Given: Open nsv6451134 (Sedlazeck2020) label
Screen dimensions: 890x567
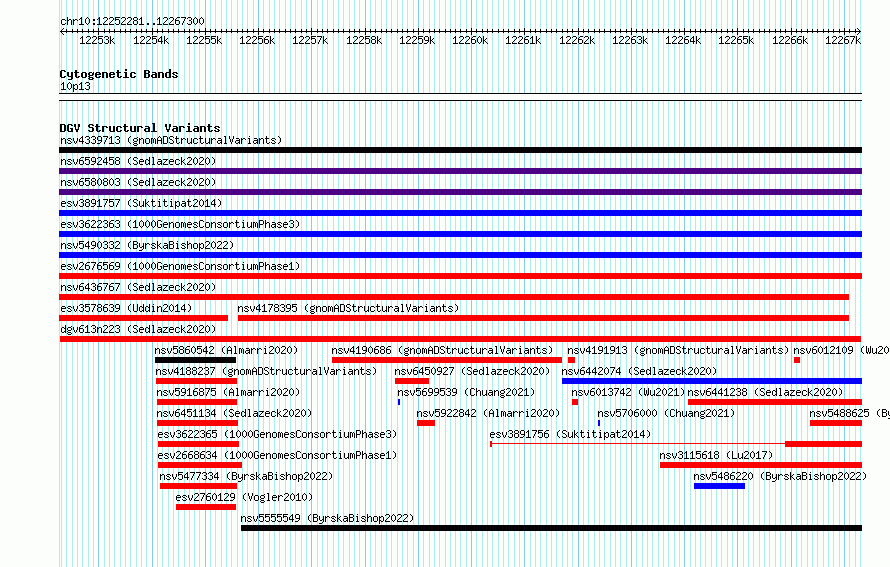Looking at the screenshot, I should (234, 413).
